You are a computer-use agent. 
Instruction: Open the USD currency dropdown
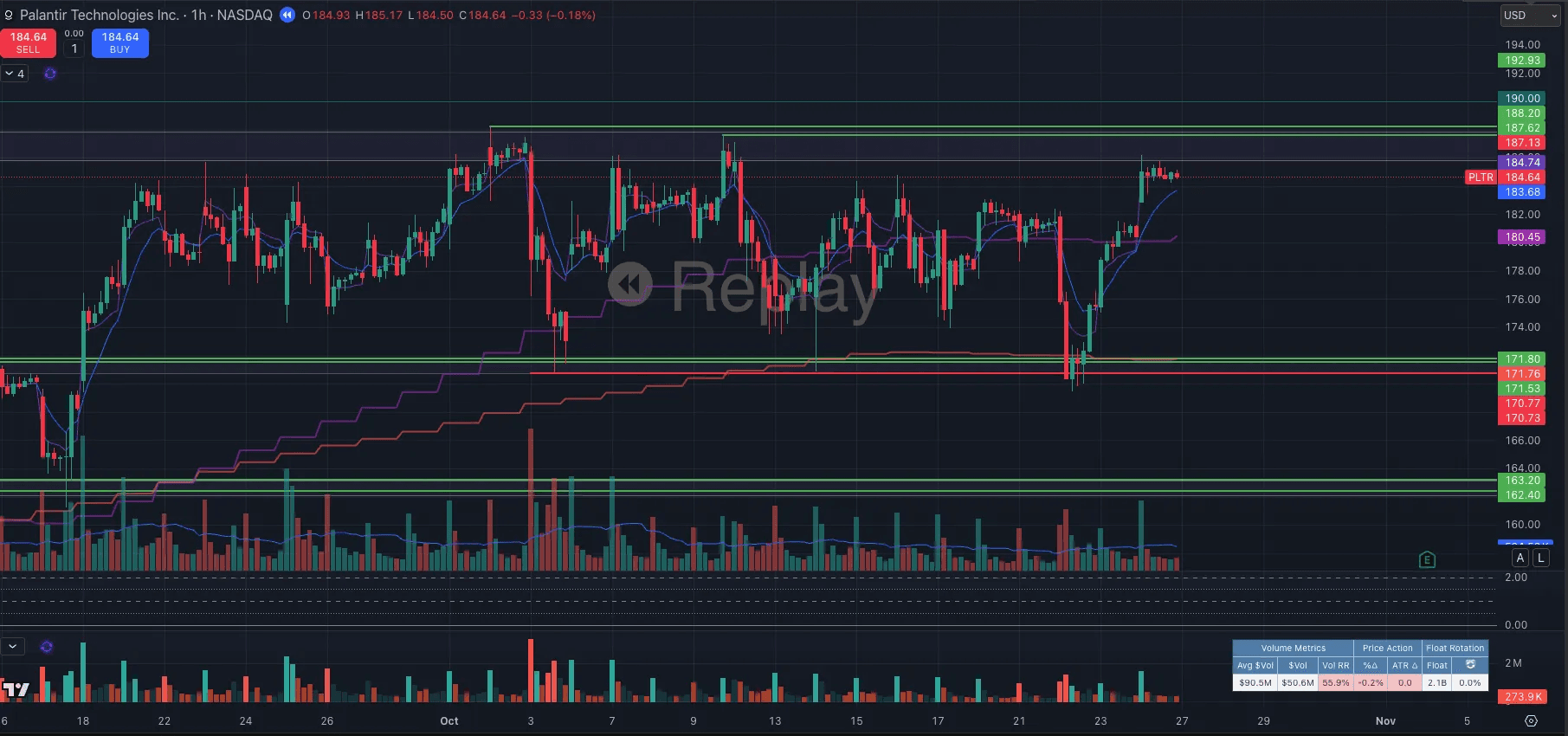(x=1531, y=15)
